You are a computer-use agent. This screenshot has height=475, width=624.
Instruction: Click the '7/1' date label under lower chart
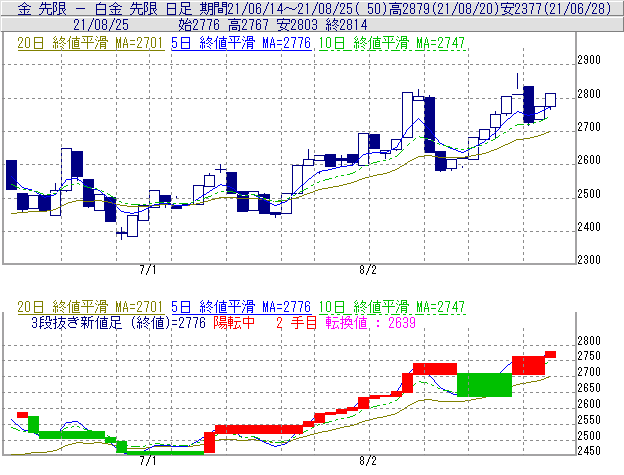click(x=148, y=461)
